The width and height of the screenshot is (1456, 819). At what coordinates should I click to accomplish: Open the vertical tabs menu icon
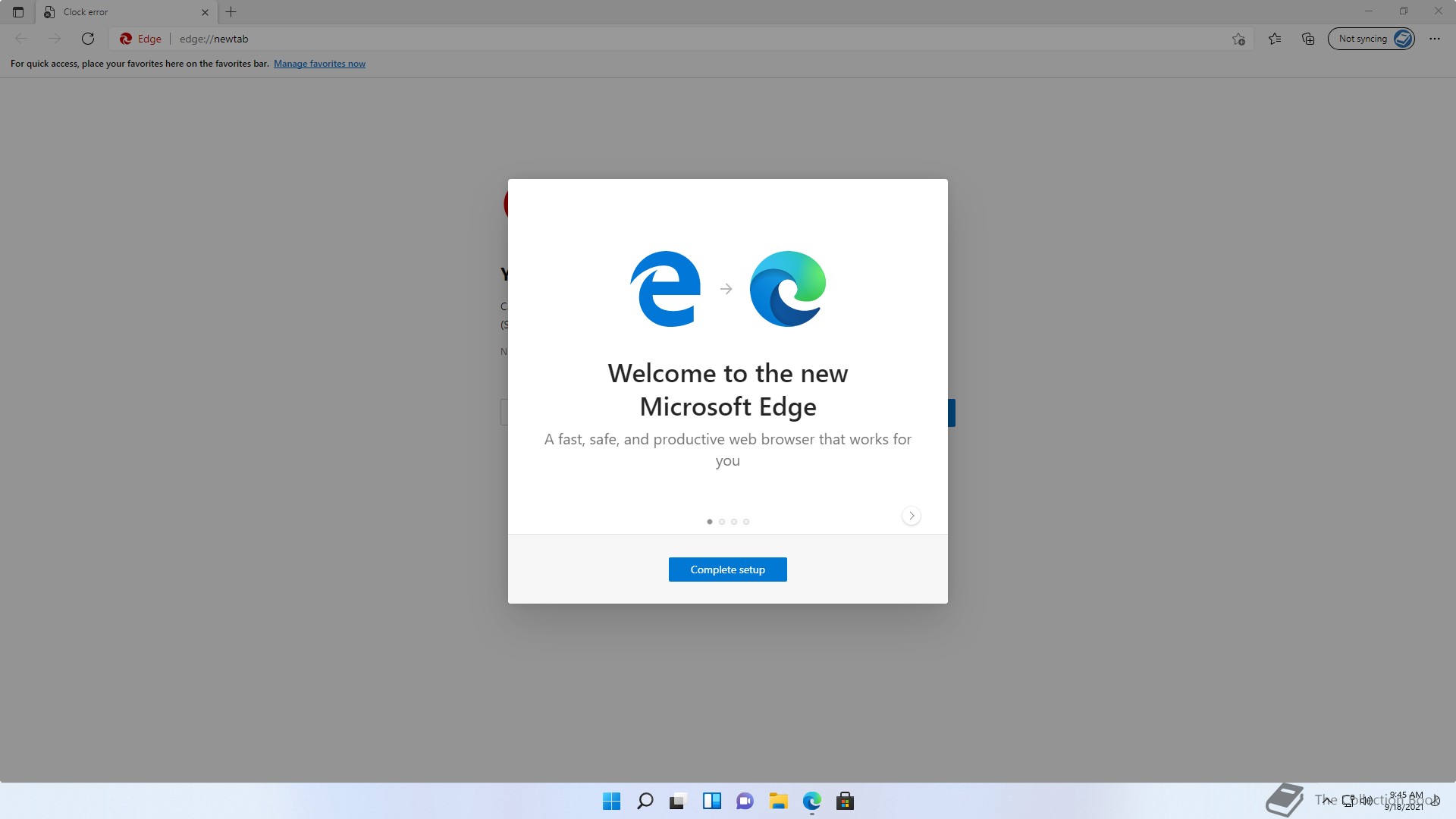point(18,12)
